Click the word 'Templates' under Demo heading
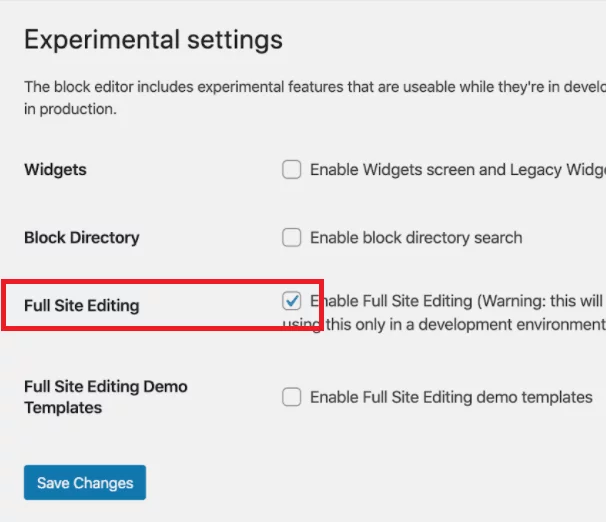This screenshot has height=522, width=606. point(63,408)
